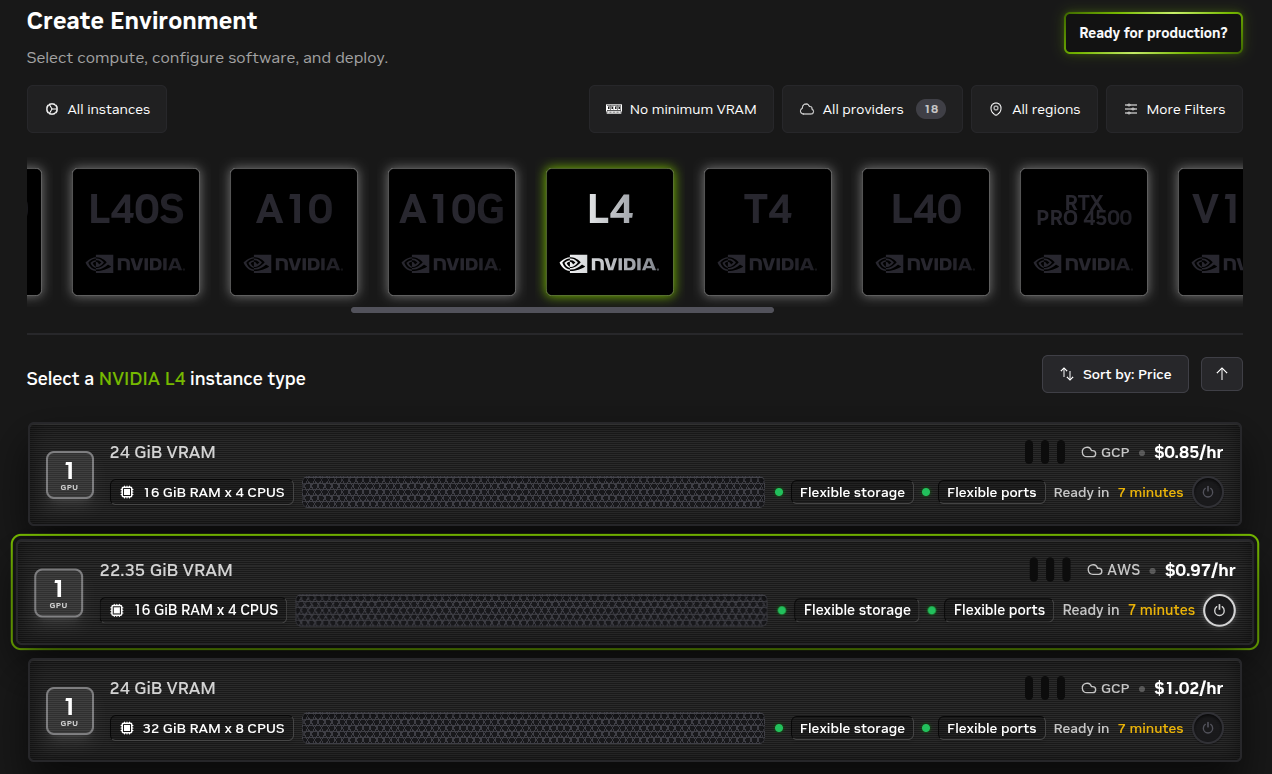Click Flexible storage on the AWS row
This screenshot has height=774, width=1272.
[x=857, y=610]
